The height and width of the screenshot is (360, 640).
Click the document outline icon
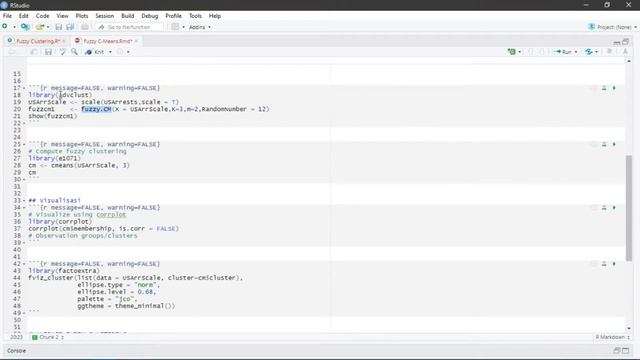[625, 52]
